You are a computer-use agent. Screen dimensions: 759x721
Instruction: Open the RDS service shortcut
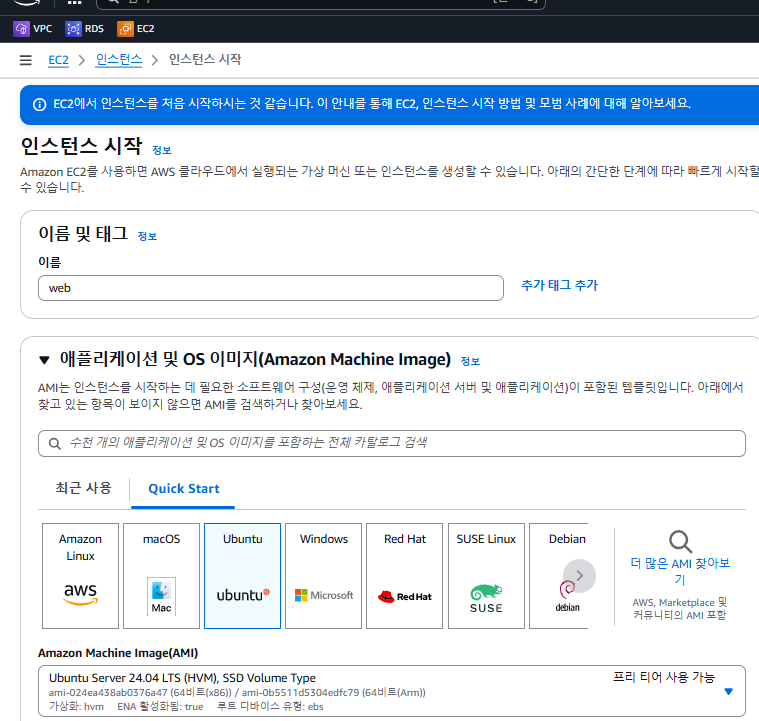click(x=84, y=29)
